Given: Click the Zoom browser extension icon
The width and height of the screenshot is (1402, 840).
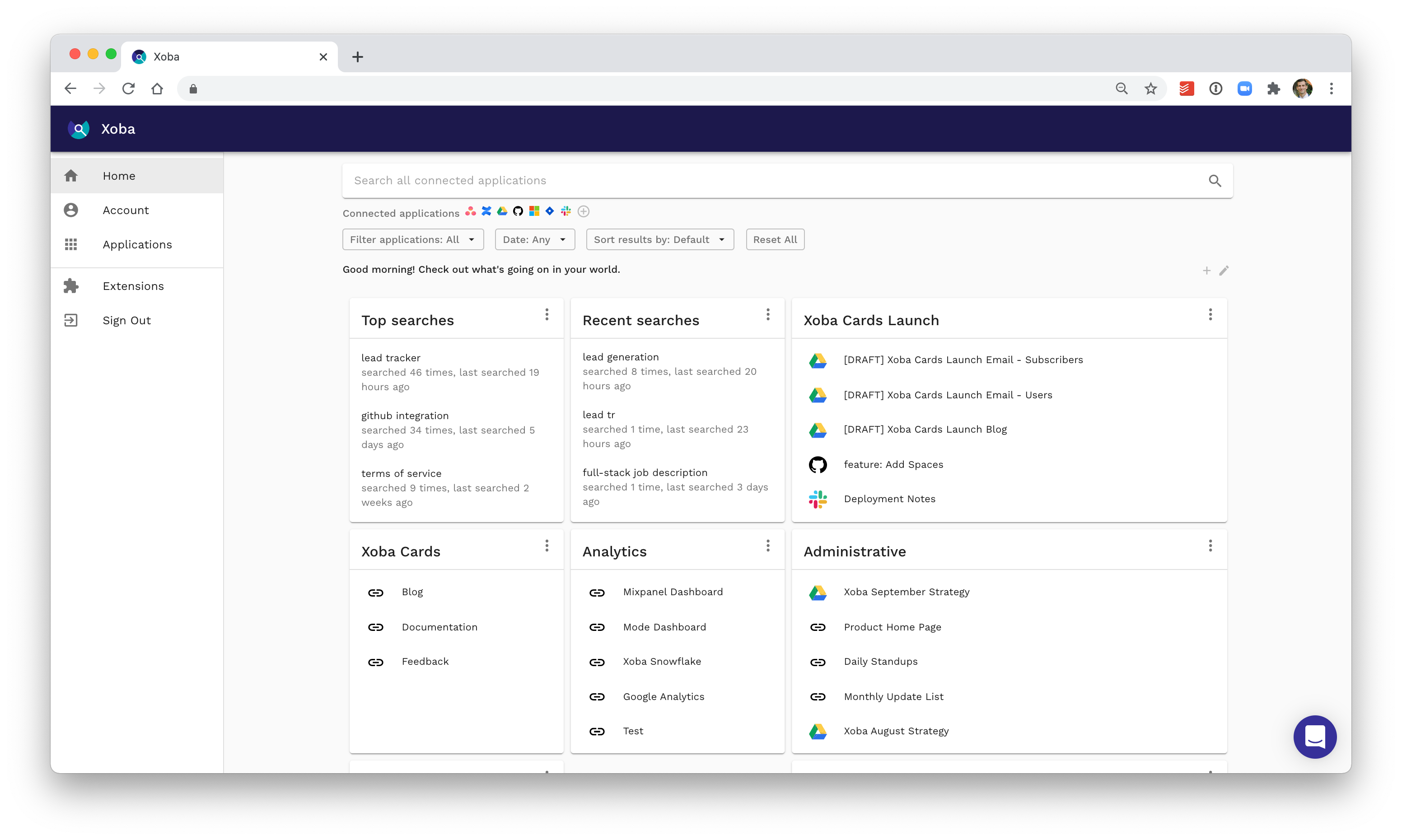Looking at the screenshot, I should [x=1244, y=89].
